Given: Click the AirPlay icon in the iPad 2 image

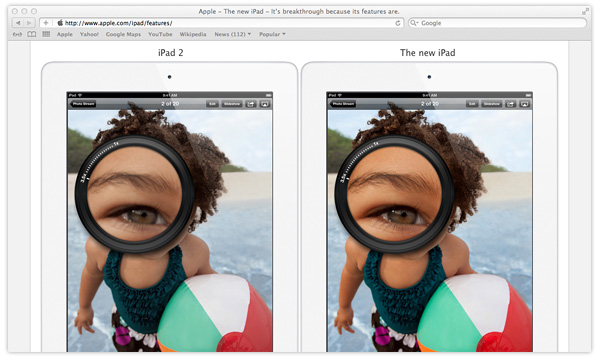Looking at the screenshot, I should pos(265,104).
